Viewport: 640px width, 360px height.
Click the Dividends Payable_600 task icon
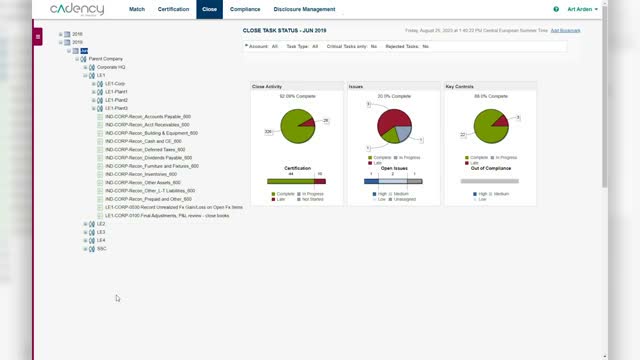click(x=100, y=158)
